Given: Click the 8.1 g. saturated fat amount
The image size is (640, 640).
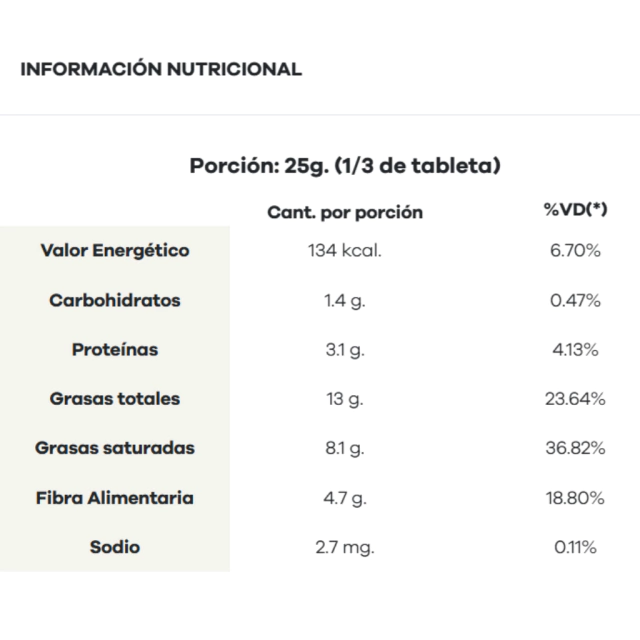Looking at the screenshot, I should pyautogui.click(x=345, y=447).
